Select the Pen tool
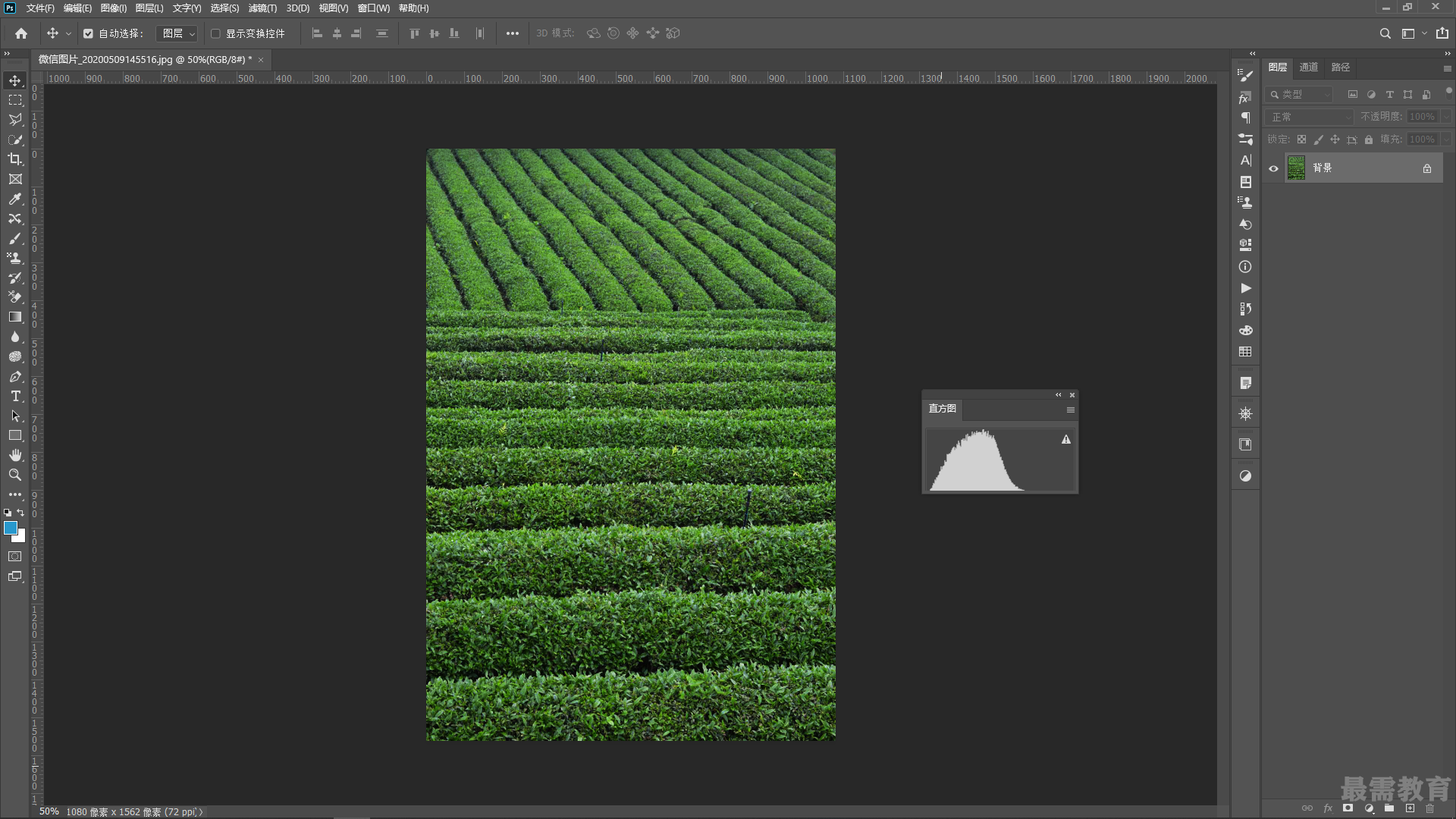 point(15,376)
